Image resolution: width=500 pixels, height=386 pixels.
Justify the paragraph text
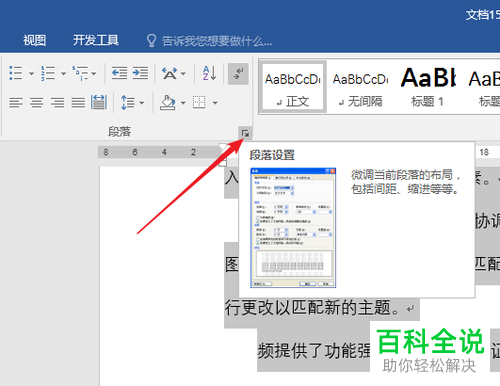pyautogui.click(x=78, y=102)
